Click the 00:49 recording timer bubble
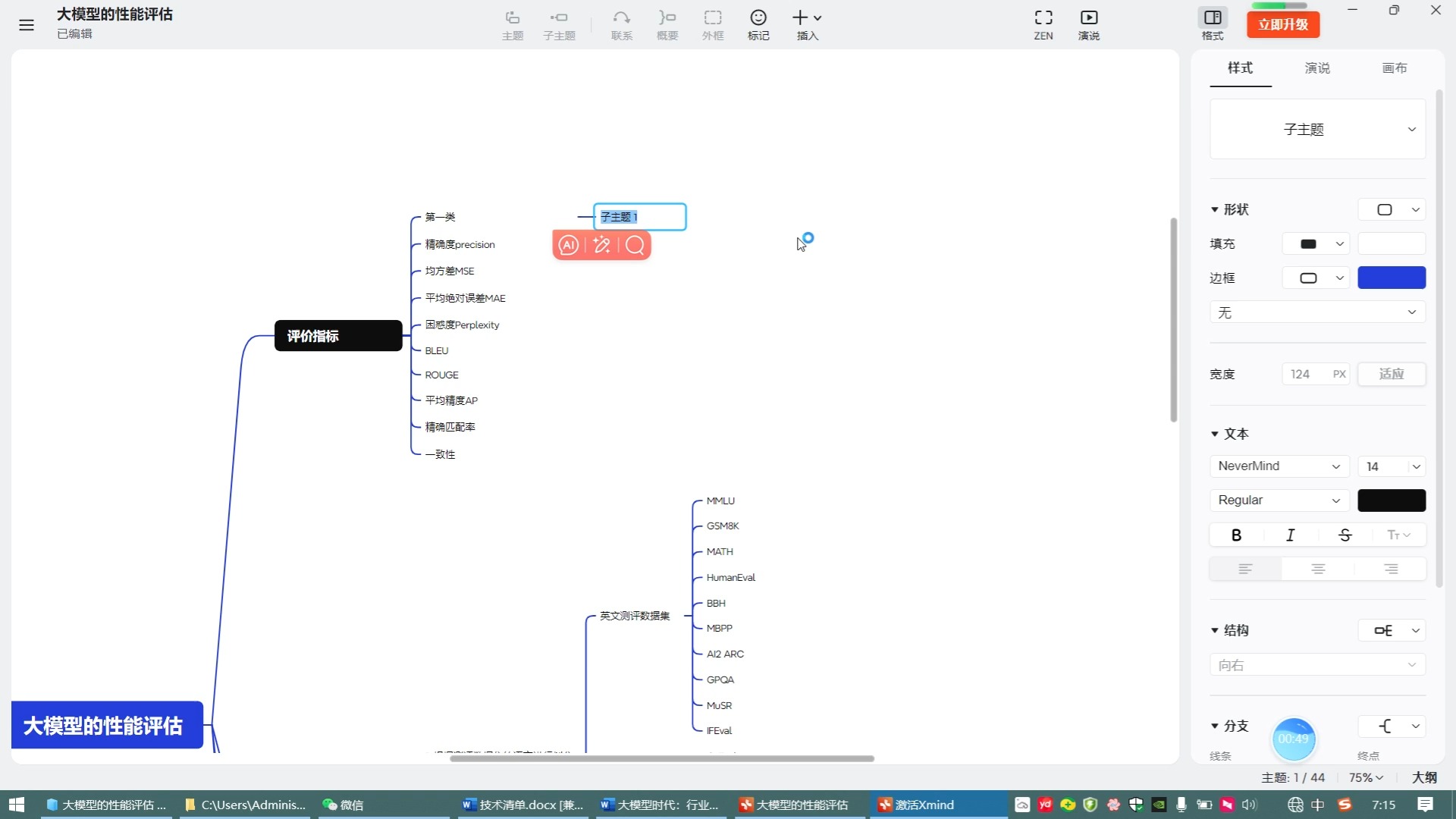This screenshot has width=1456, height=819. 1294,739
